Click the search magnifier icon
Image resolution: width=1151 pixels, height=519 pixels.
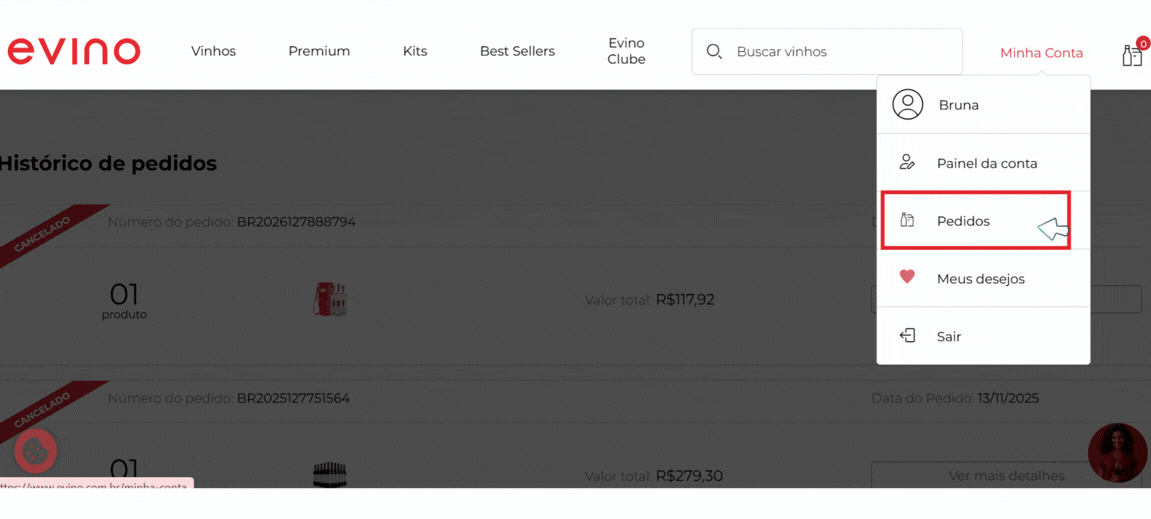pos(714,51)
